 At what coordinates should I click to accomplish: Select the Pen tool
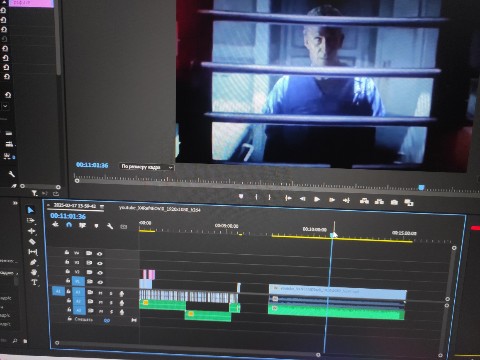pyautogui.click(x=33, y=262)
